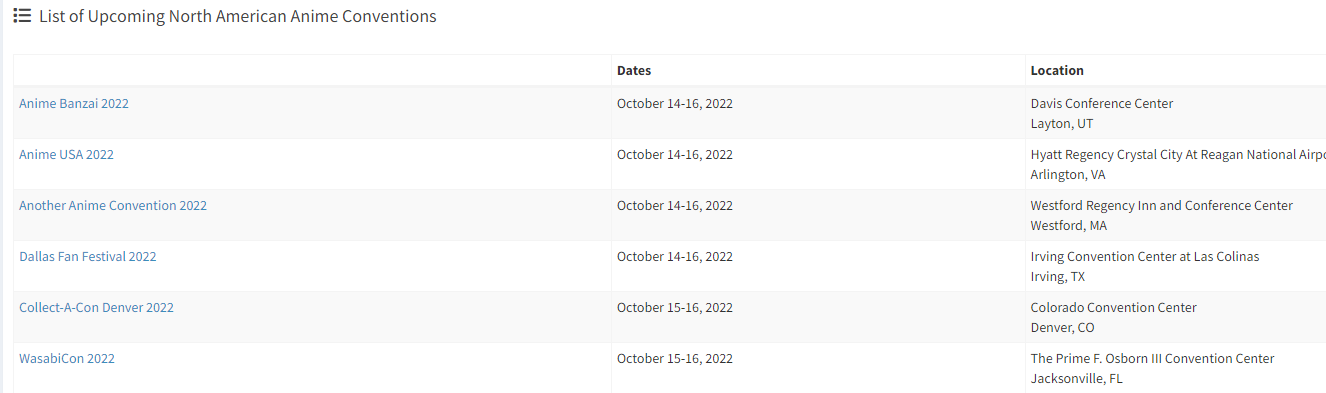Click the page heading about upcoming conventions

238,17
